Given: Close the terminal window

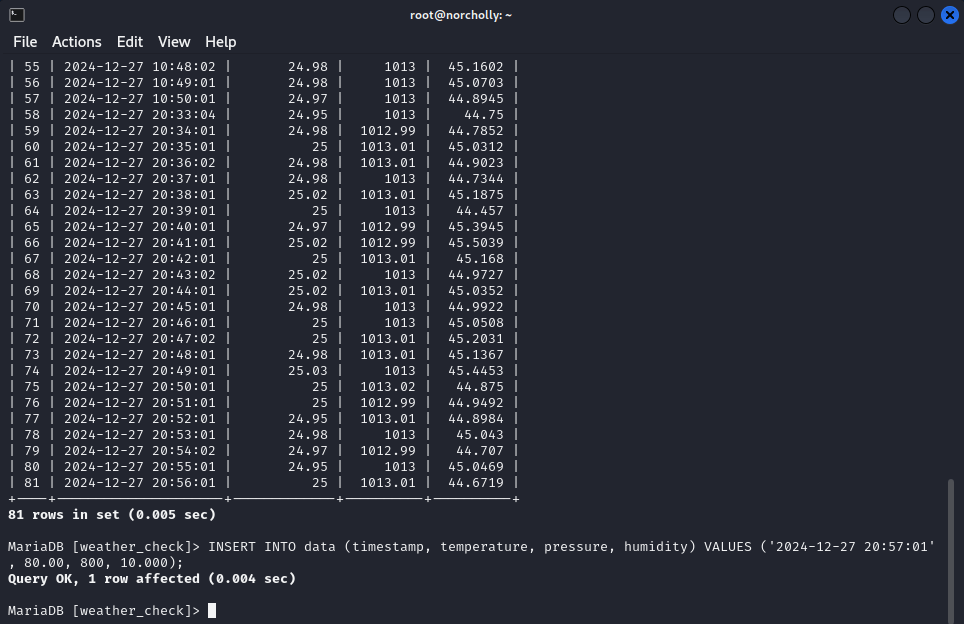Looking at the screenshot, I should coord(948,15).
